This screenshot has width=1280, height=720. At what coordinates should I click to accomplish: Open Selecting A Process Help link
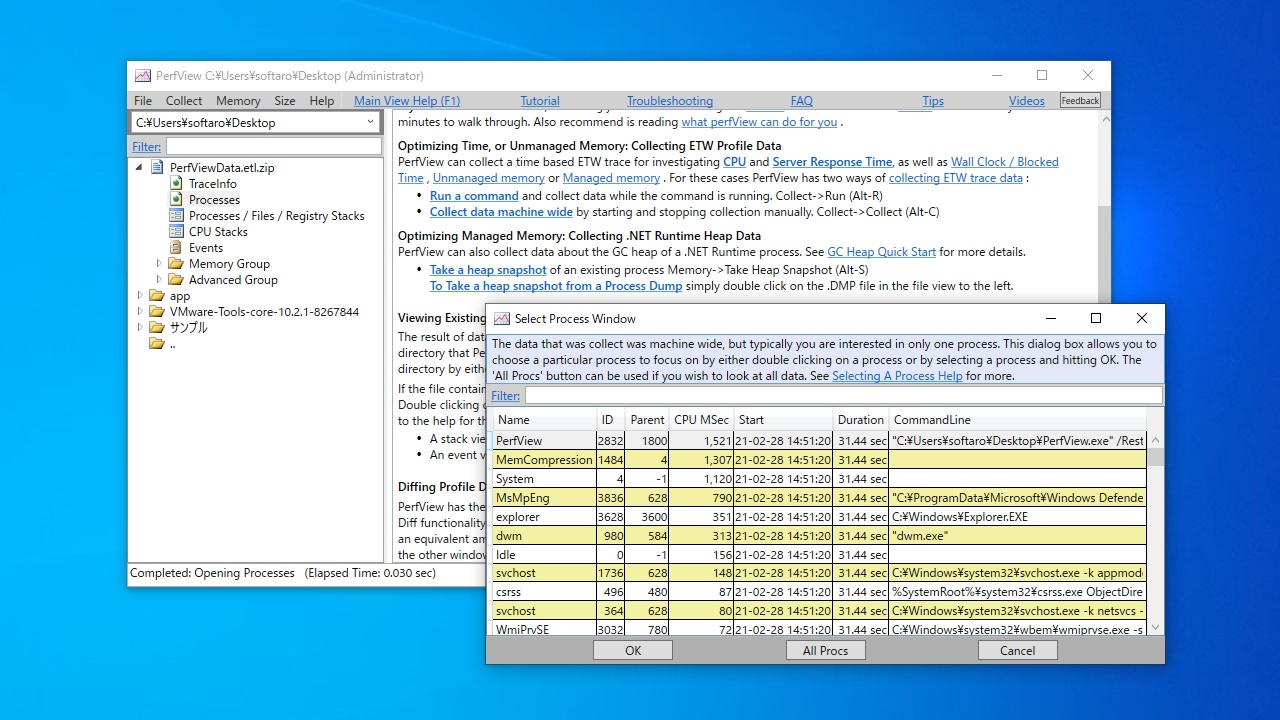coord(897,376)
